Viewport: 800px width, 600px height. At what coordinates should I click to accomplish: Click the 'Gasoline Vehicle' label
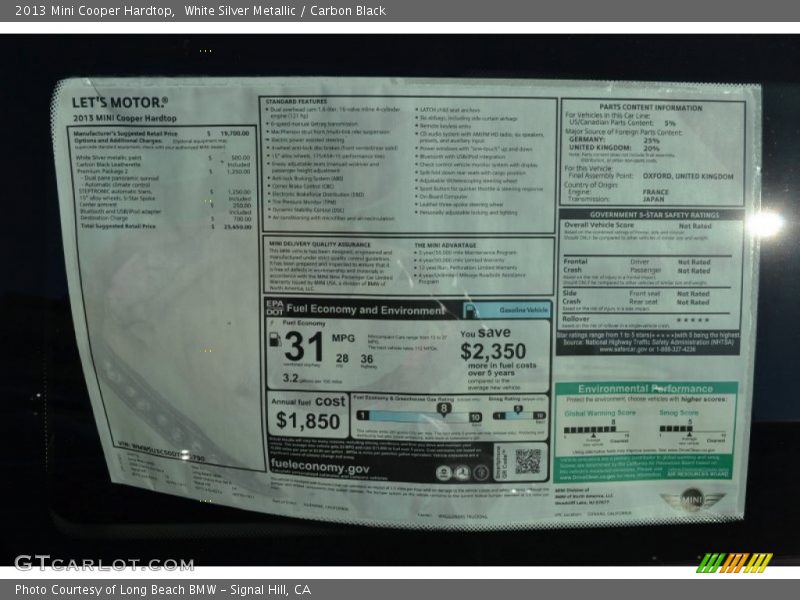tap(523, 310)
